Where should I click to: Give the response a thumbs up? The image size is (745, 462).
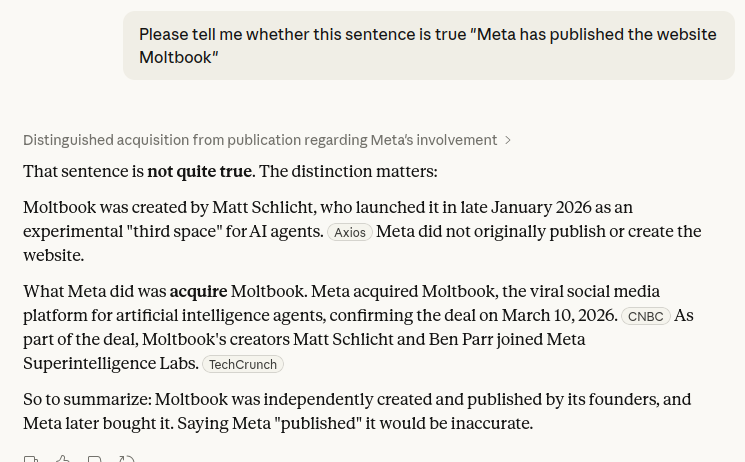tap(63, 459)
